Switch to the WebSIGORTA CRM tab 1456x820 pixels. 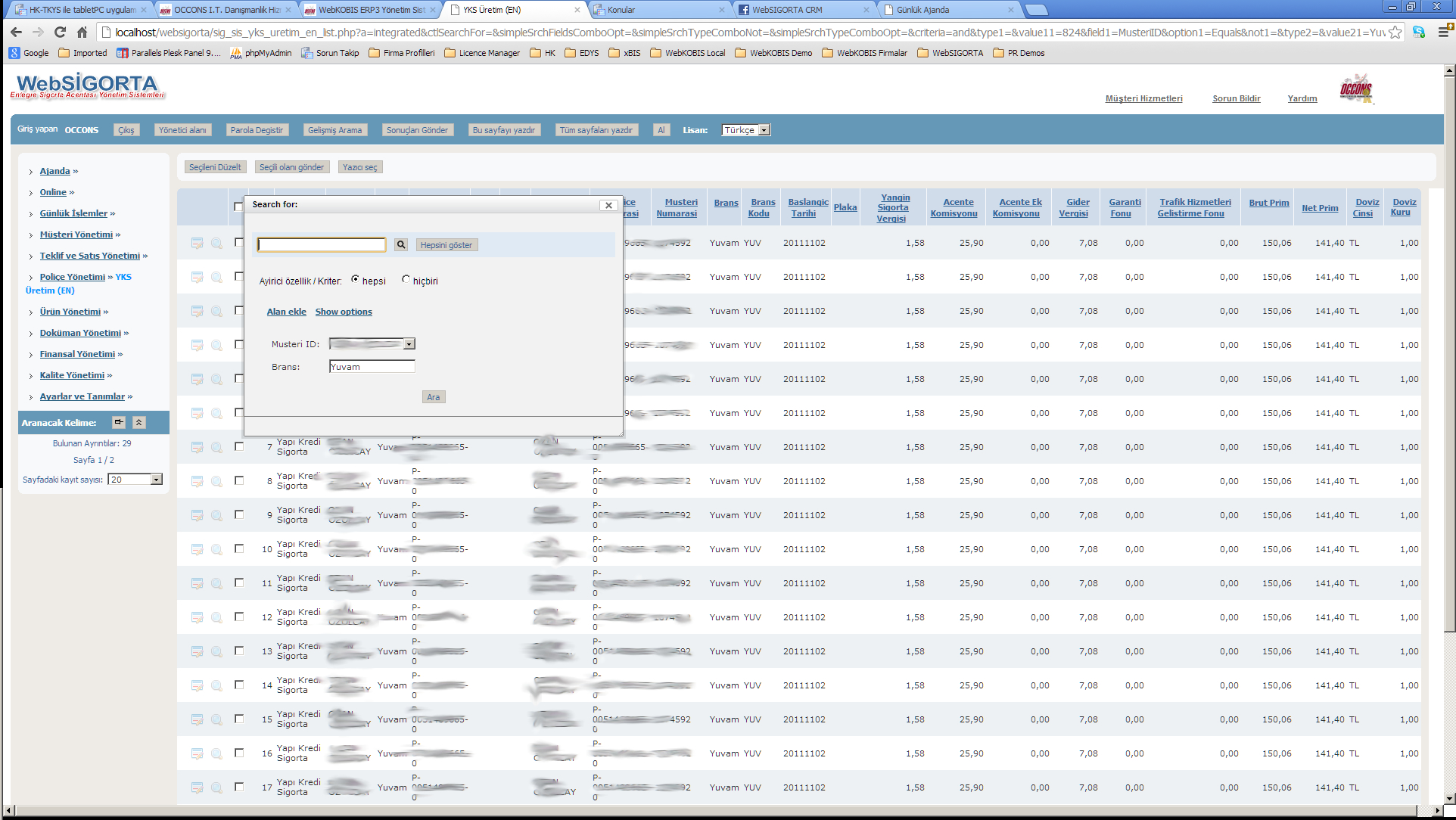(802, 10)
